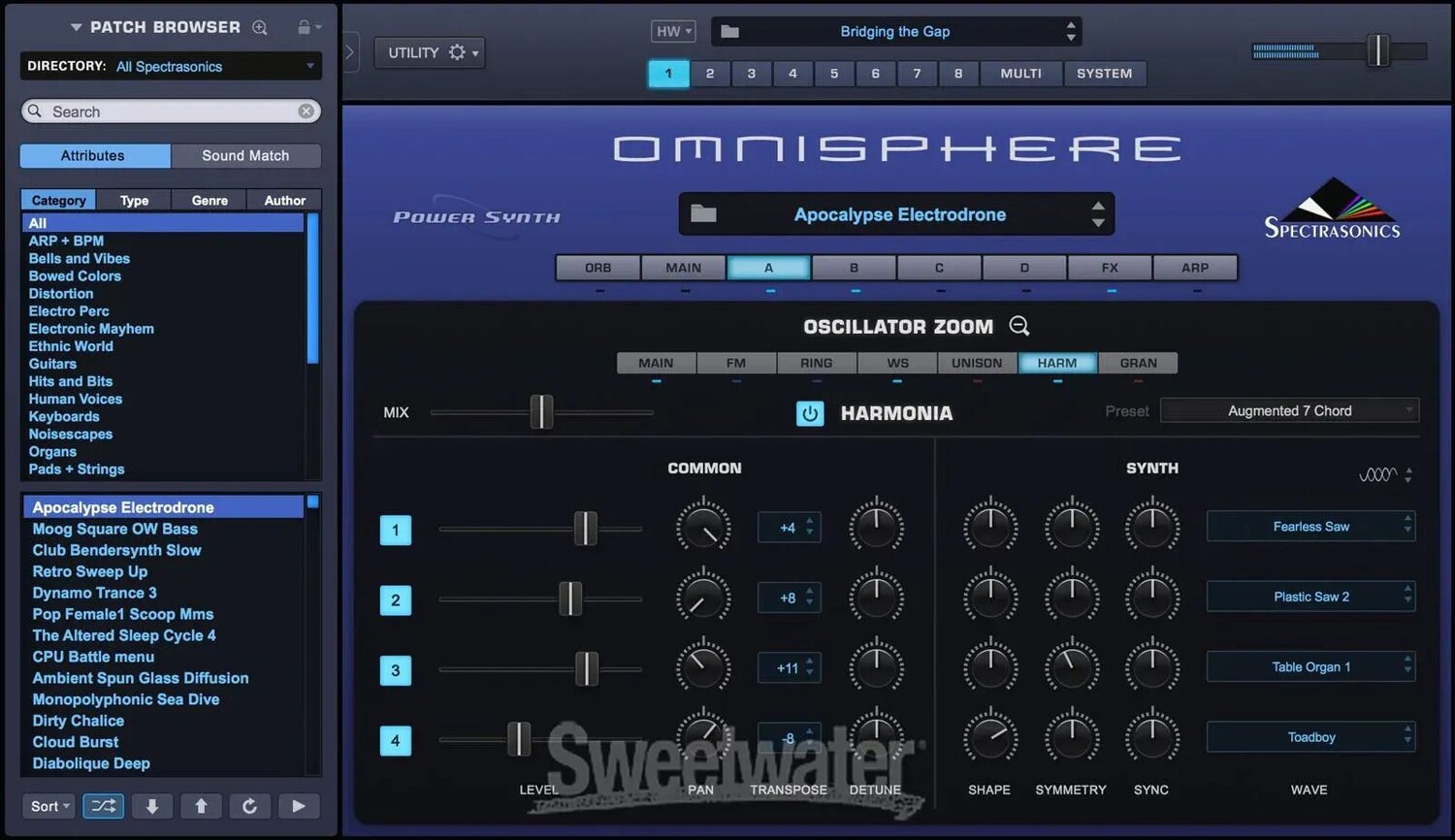The width and height of the screenshot is (1455, 840).
Task: Toggle the Harmonia power button
Action: coord(809,413)
